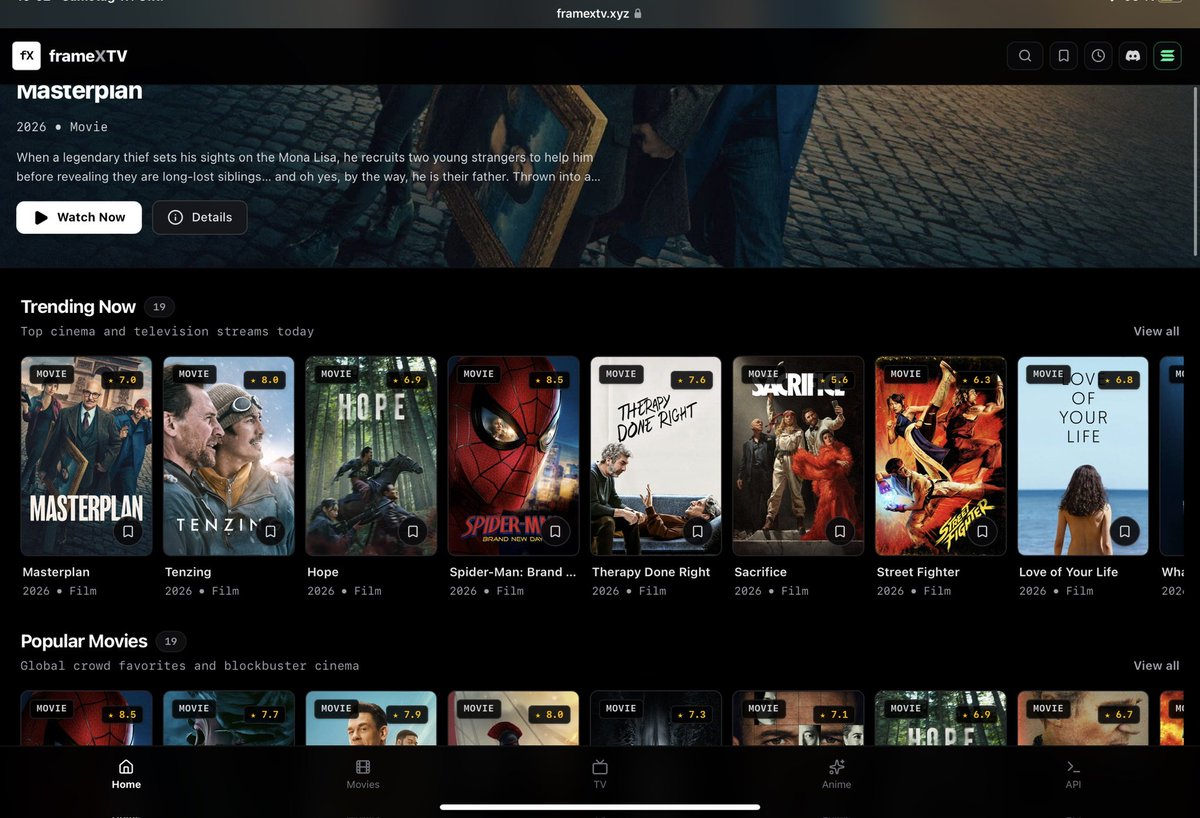The image size is (1200, 818).
Task: Open the Sacrifice poster thumbnail
Action: pos(798,456)
